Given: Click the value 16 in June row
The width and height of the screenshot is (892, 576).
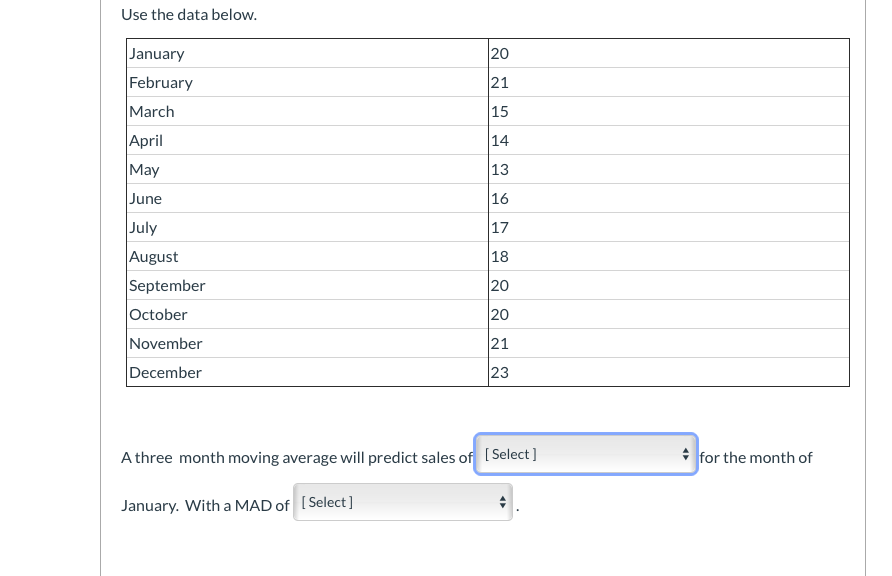Looking at the screenshot, I should (x=500, y=199).
